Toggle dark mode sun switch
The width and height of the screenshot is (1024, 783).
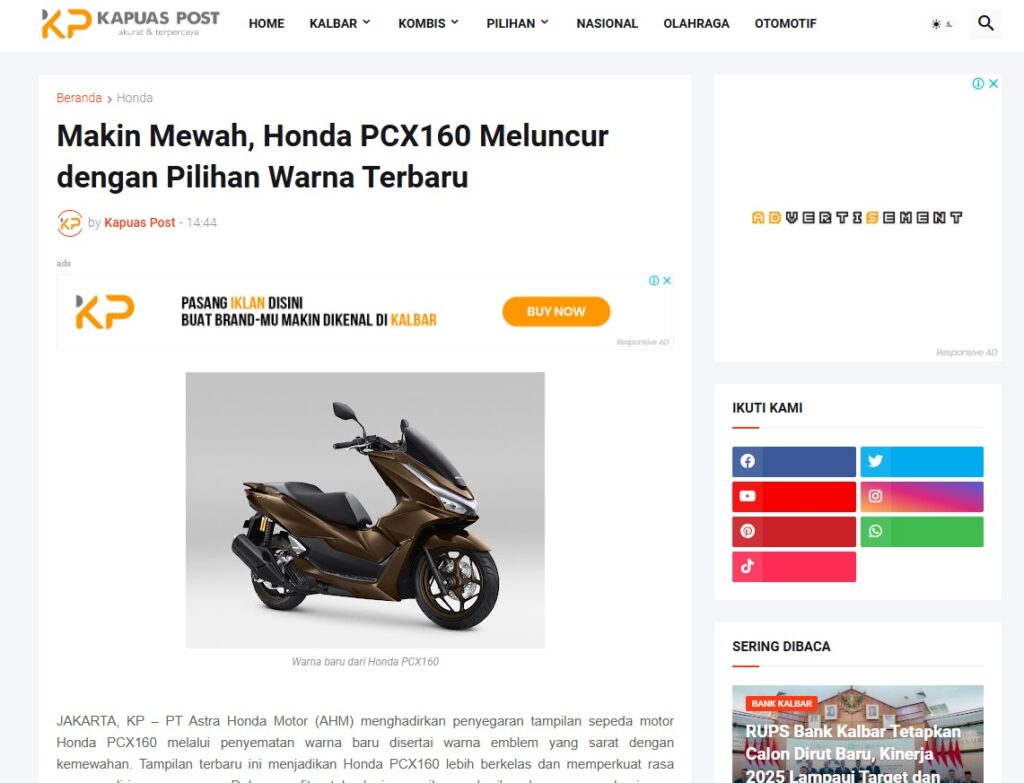pos(941,24)
